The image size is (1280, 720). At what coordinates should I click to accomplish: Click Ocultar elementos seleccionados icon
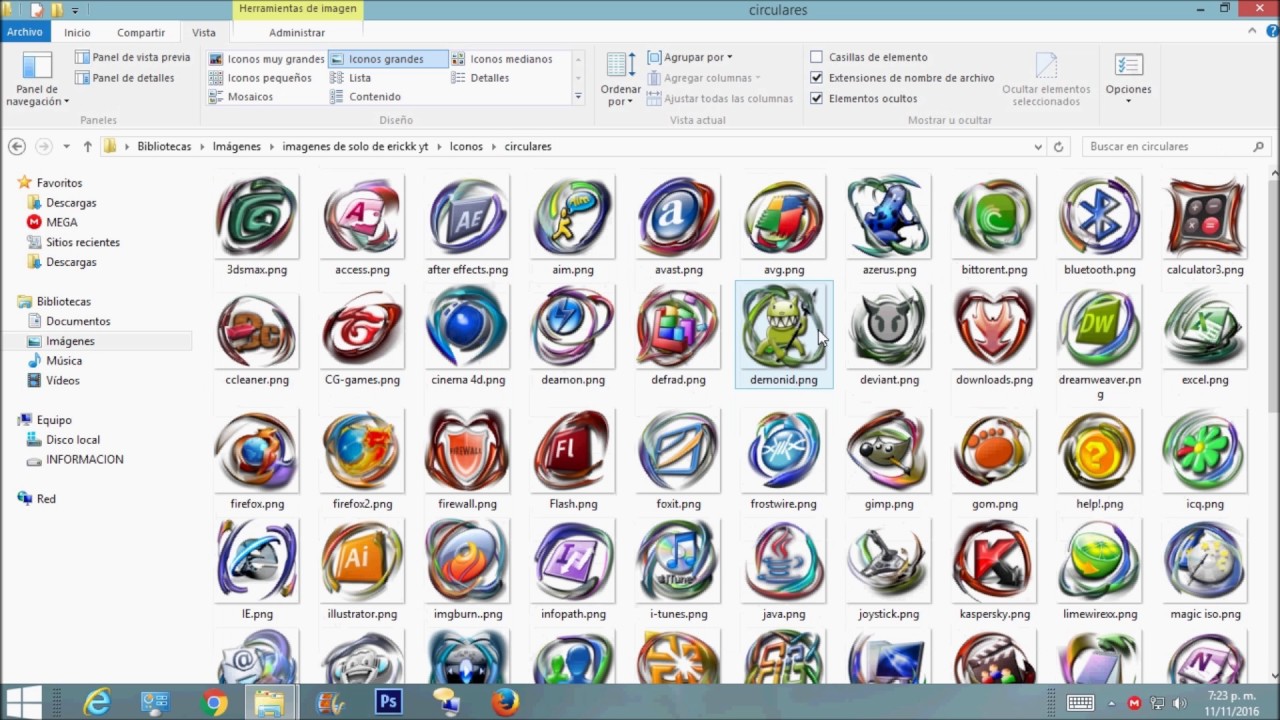(x=1046, y=79)
